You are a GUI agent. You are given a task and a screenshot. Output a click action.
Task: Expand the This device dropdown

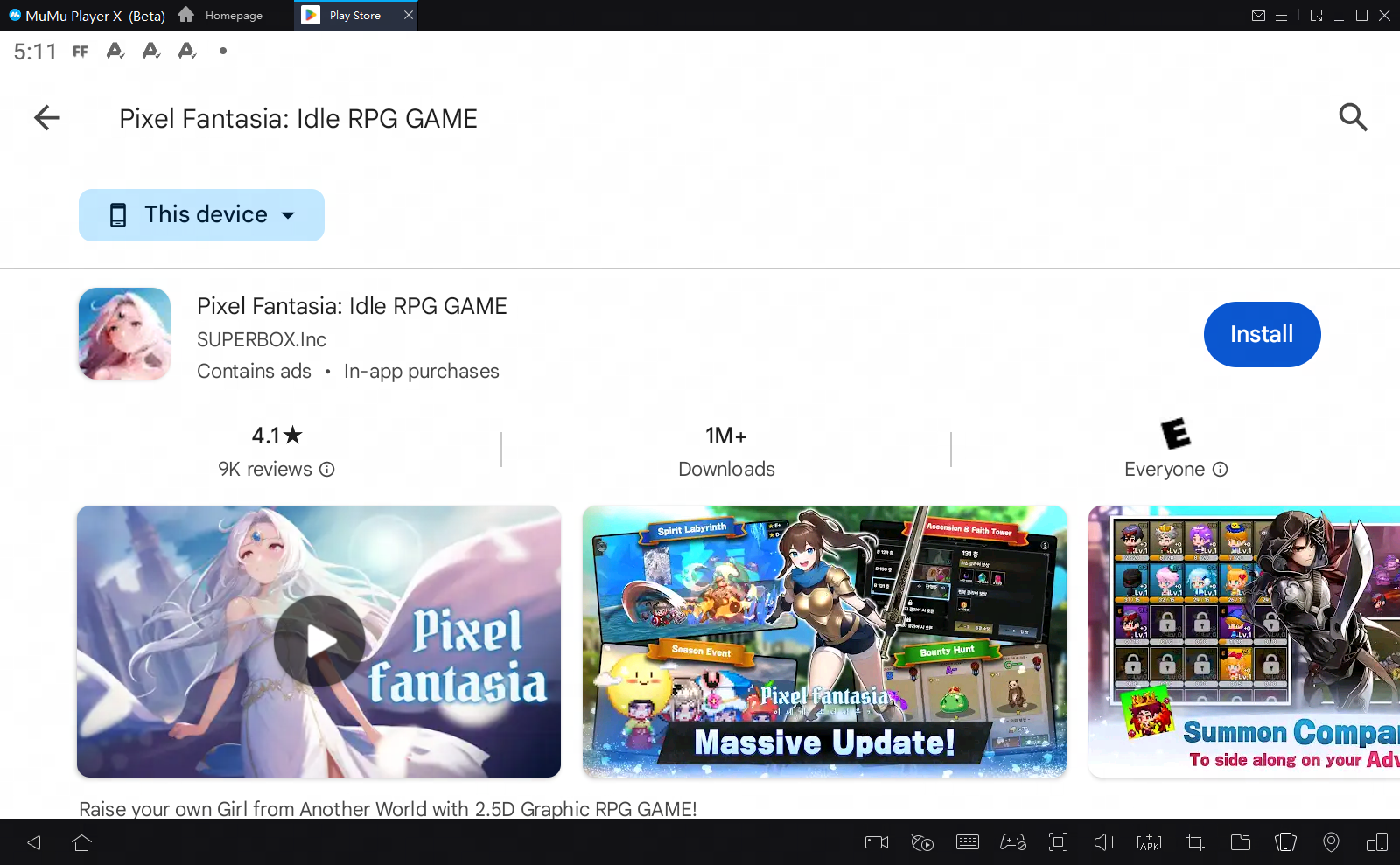pyautogui.click(x=201, y=215)
